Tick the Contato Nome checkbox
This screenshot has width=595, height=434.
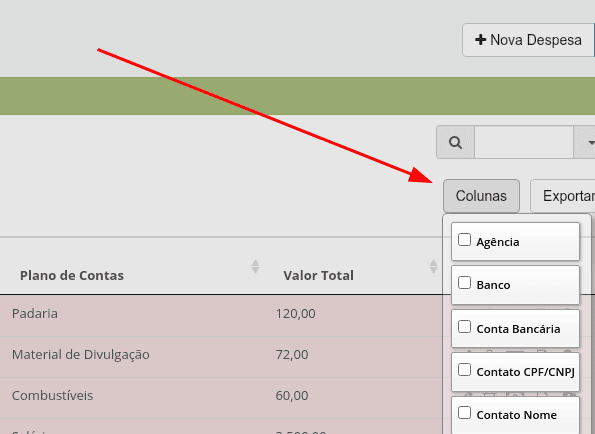464,413
